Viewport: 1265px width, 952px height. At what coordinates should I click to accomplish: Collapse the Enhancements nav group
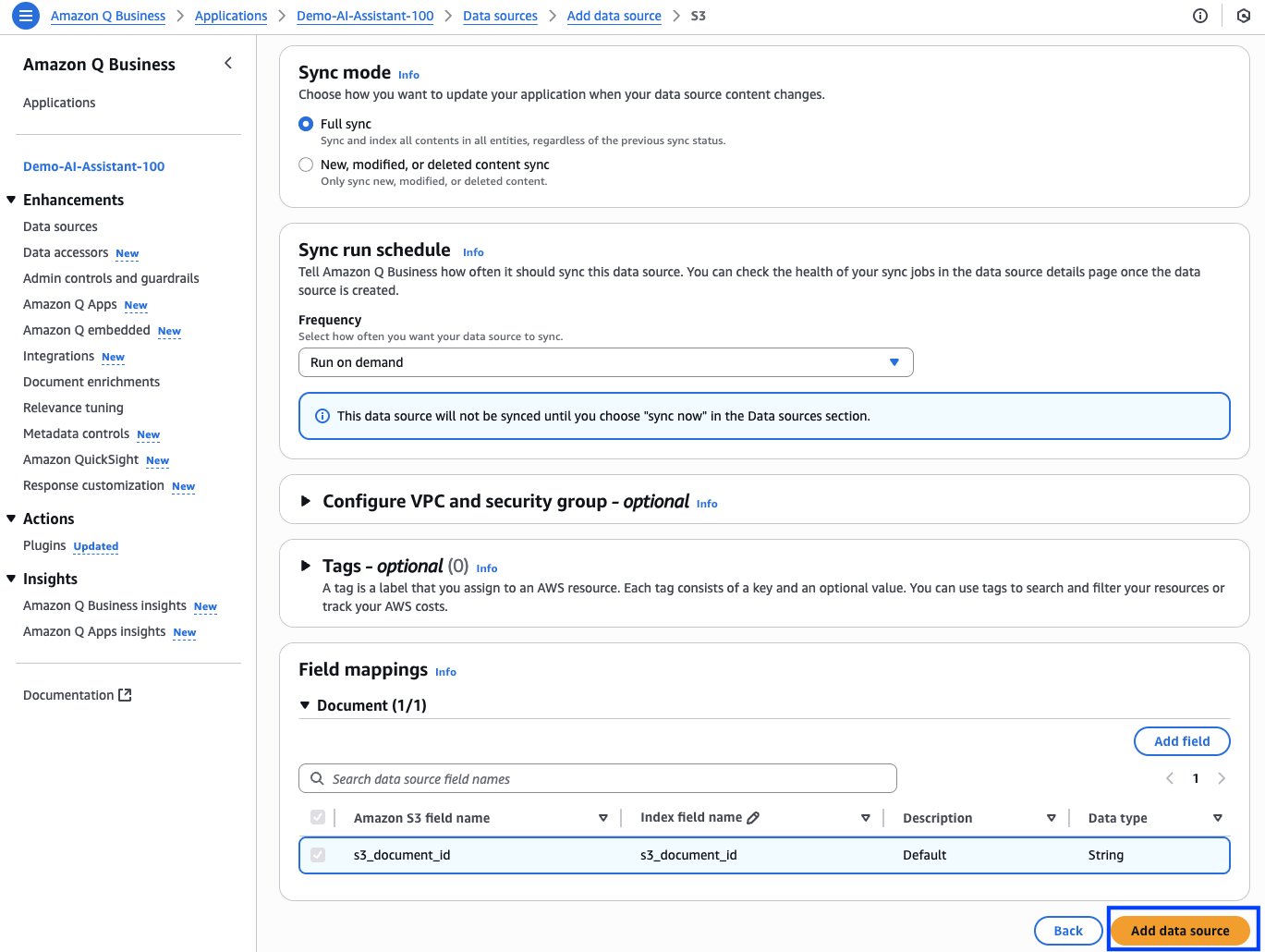coord(11,200)
